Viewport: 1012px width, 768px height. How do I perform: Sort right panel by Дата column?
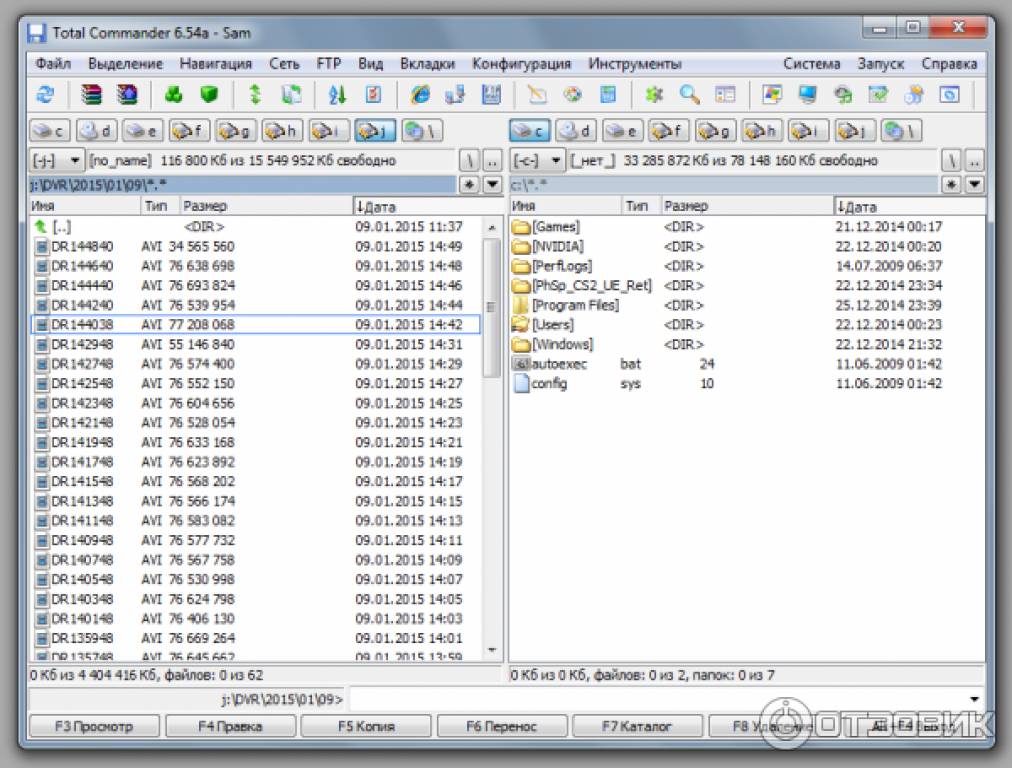click(909, 206)
